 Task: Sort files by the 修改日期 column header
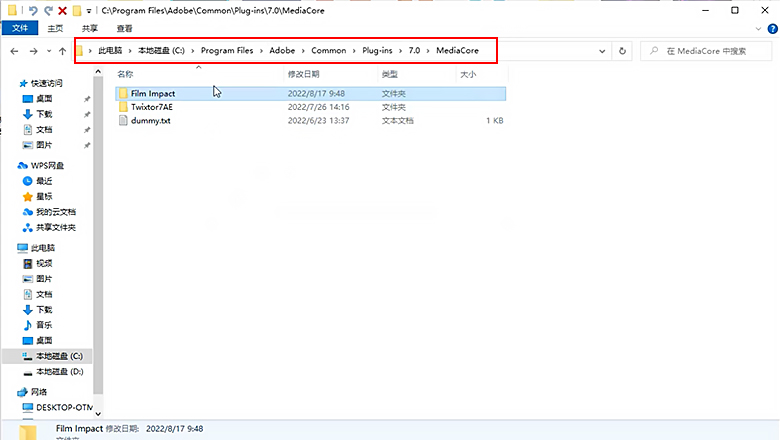pos(304,74)
